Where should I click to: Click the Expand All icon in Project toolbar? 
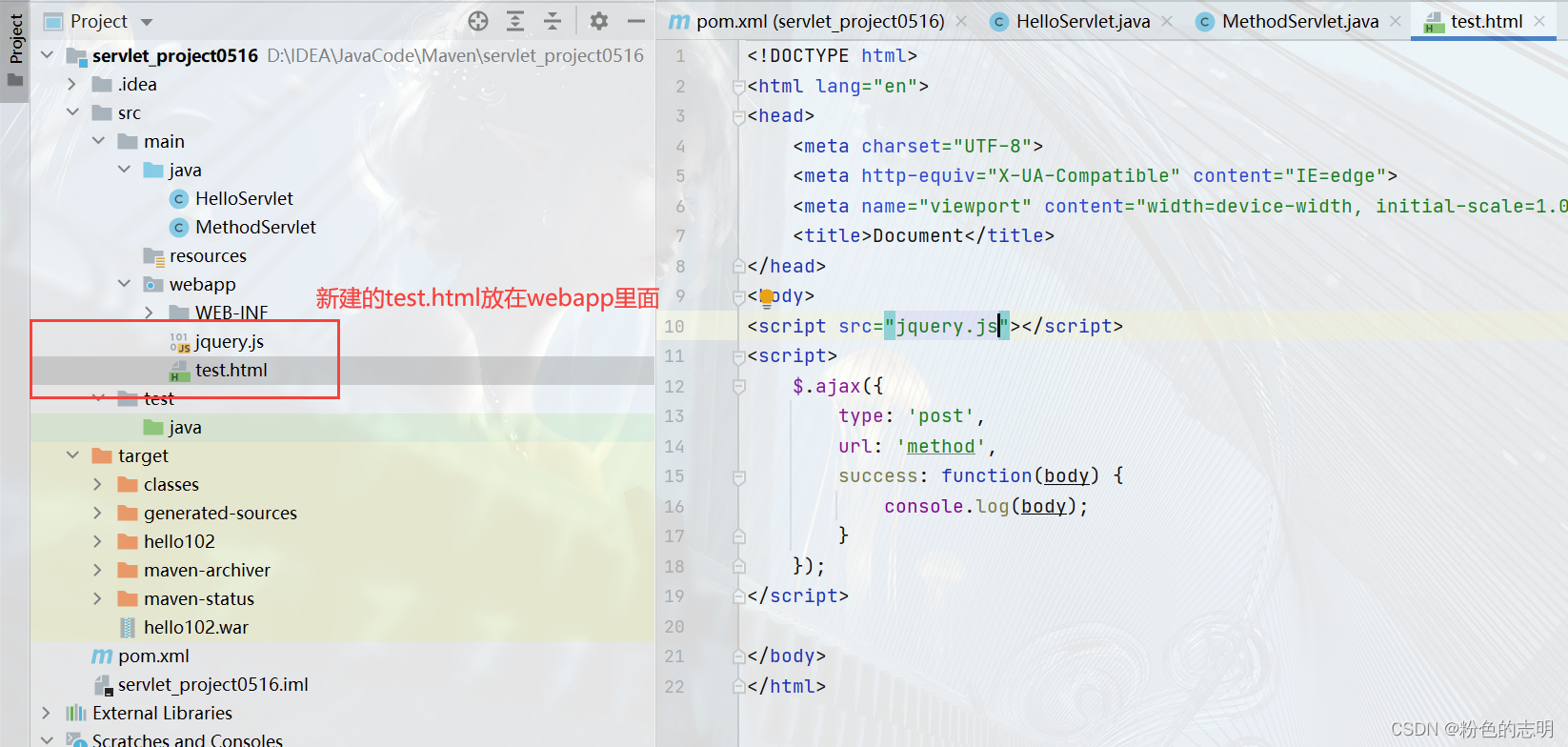pyautogui.click(x=515, y=21)
